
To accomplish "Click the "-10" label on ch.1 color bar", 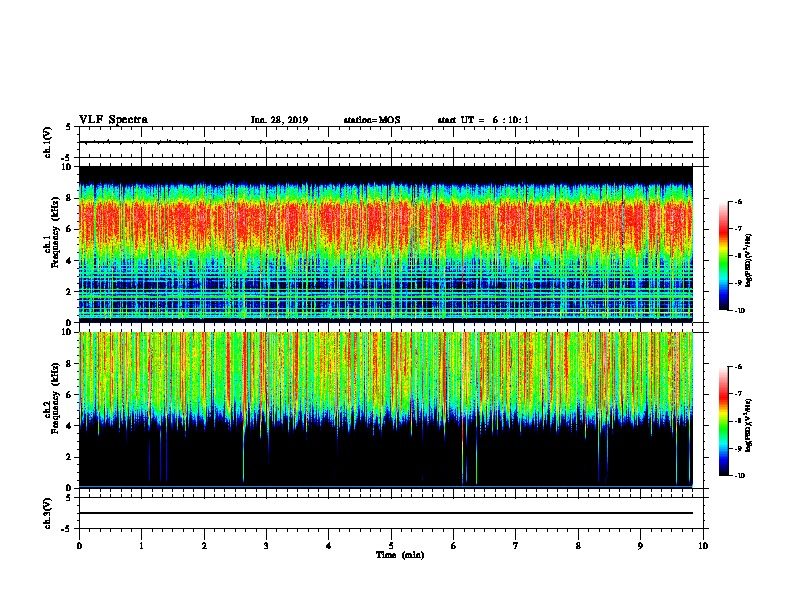I will tap(740, 311).
